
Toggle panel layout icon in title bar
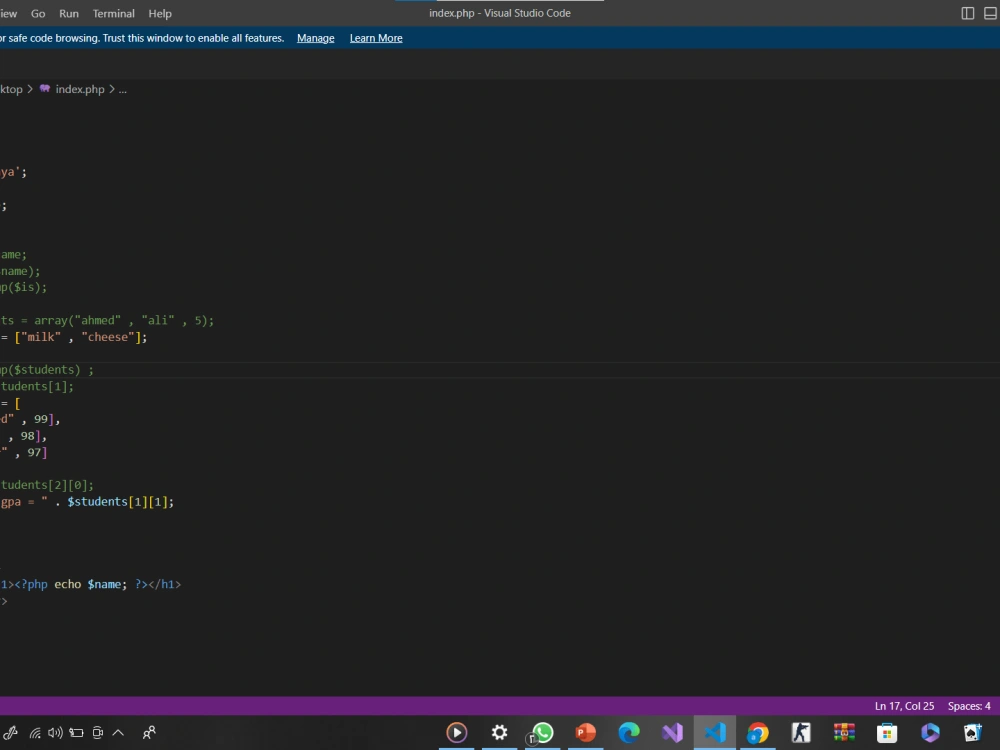[x=990, y=13]
